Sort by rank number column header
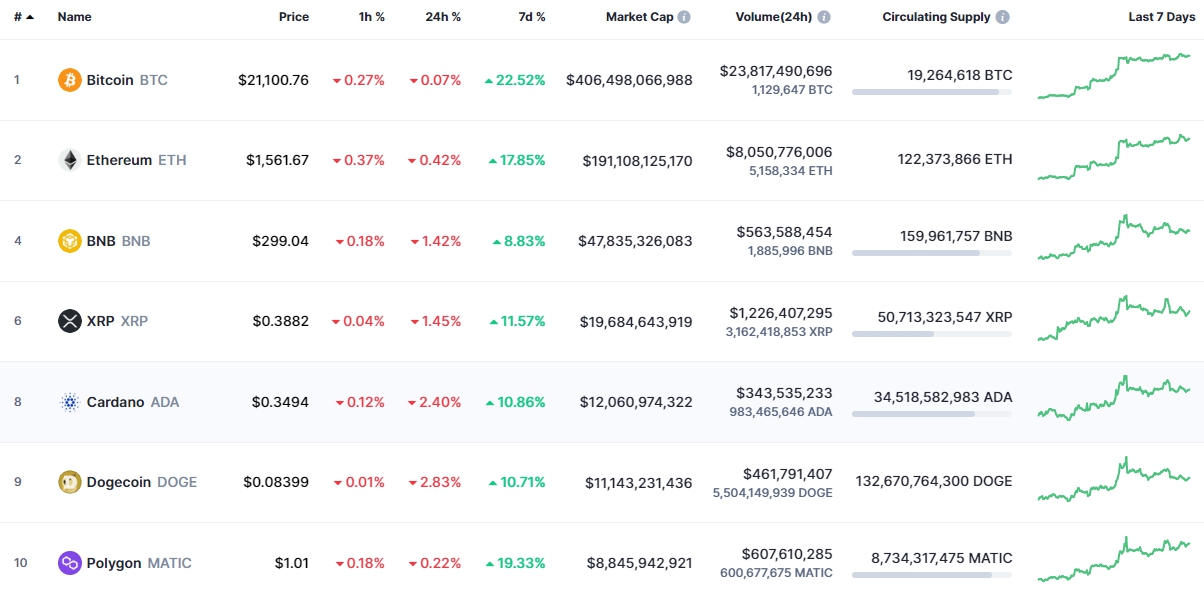 point(23,17)
